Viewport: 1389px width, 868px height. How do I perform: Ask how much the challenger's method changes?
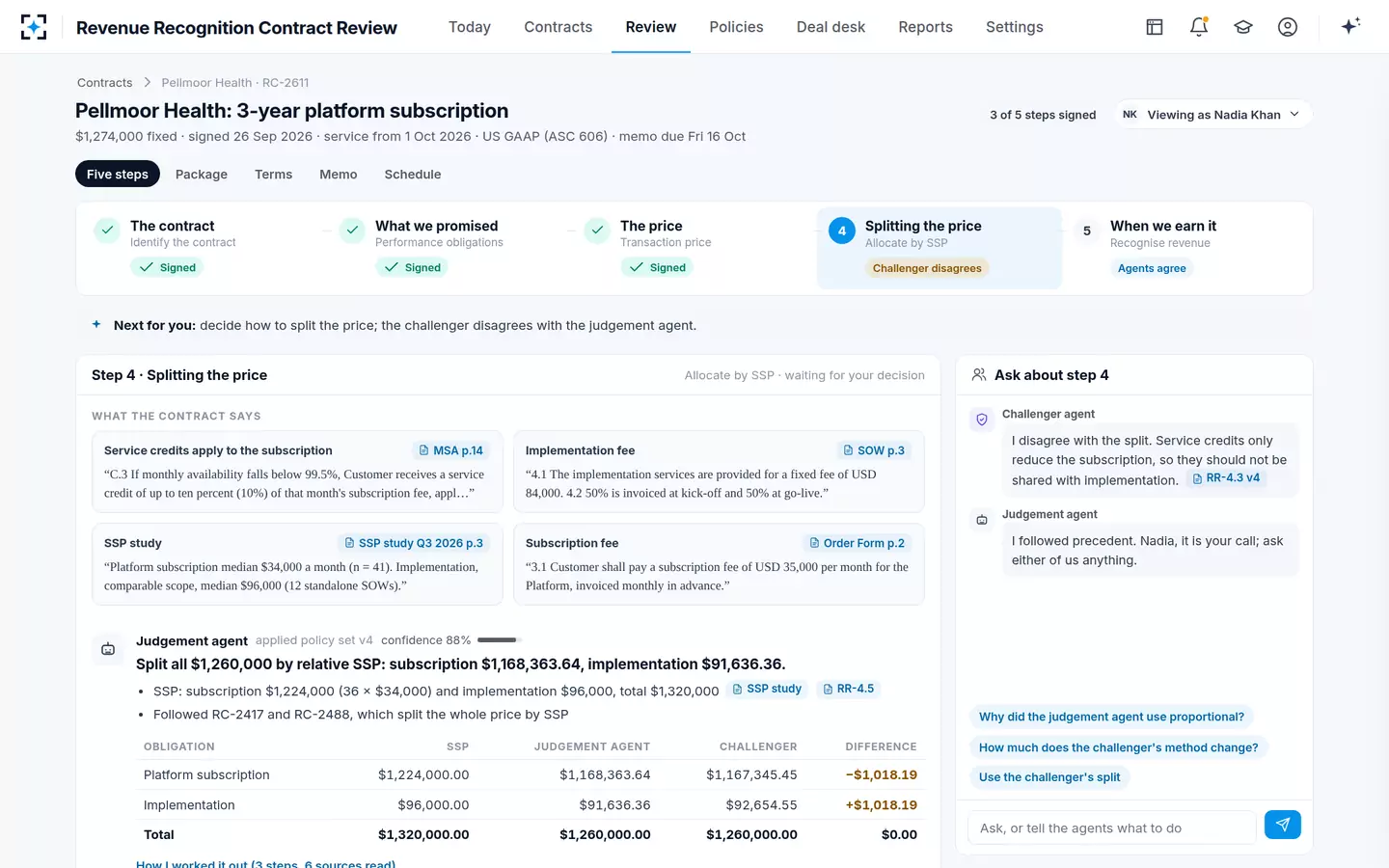coord(1118,747)
